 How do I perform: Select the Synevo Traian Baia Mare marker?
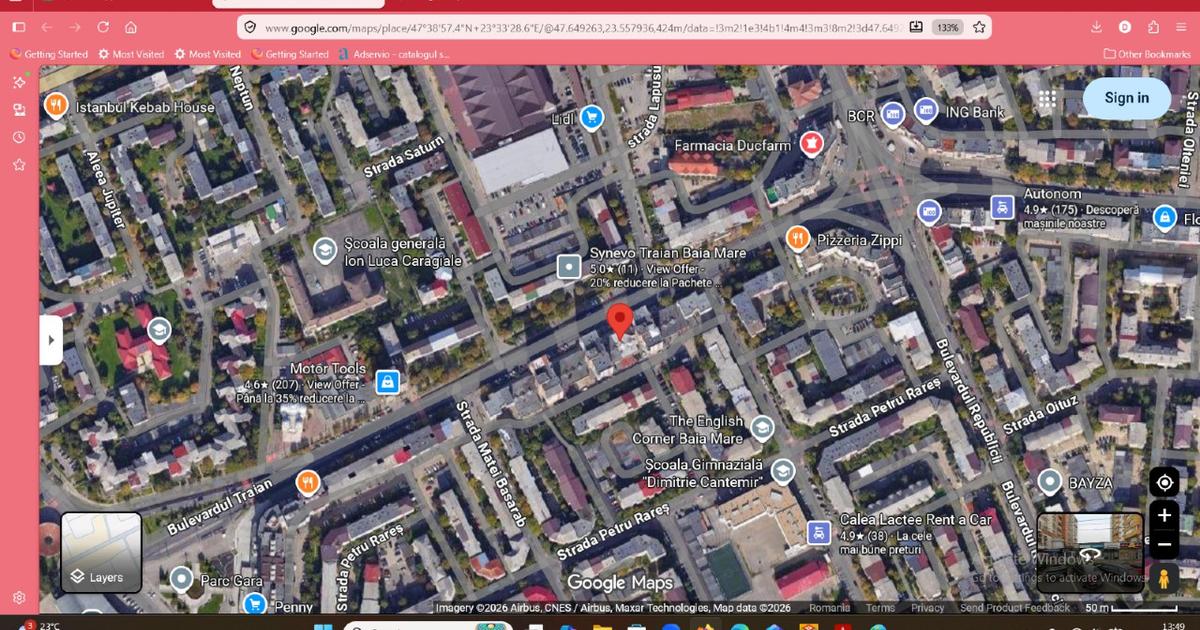[569, 267]
